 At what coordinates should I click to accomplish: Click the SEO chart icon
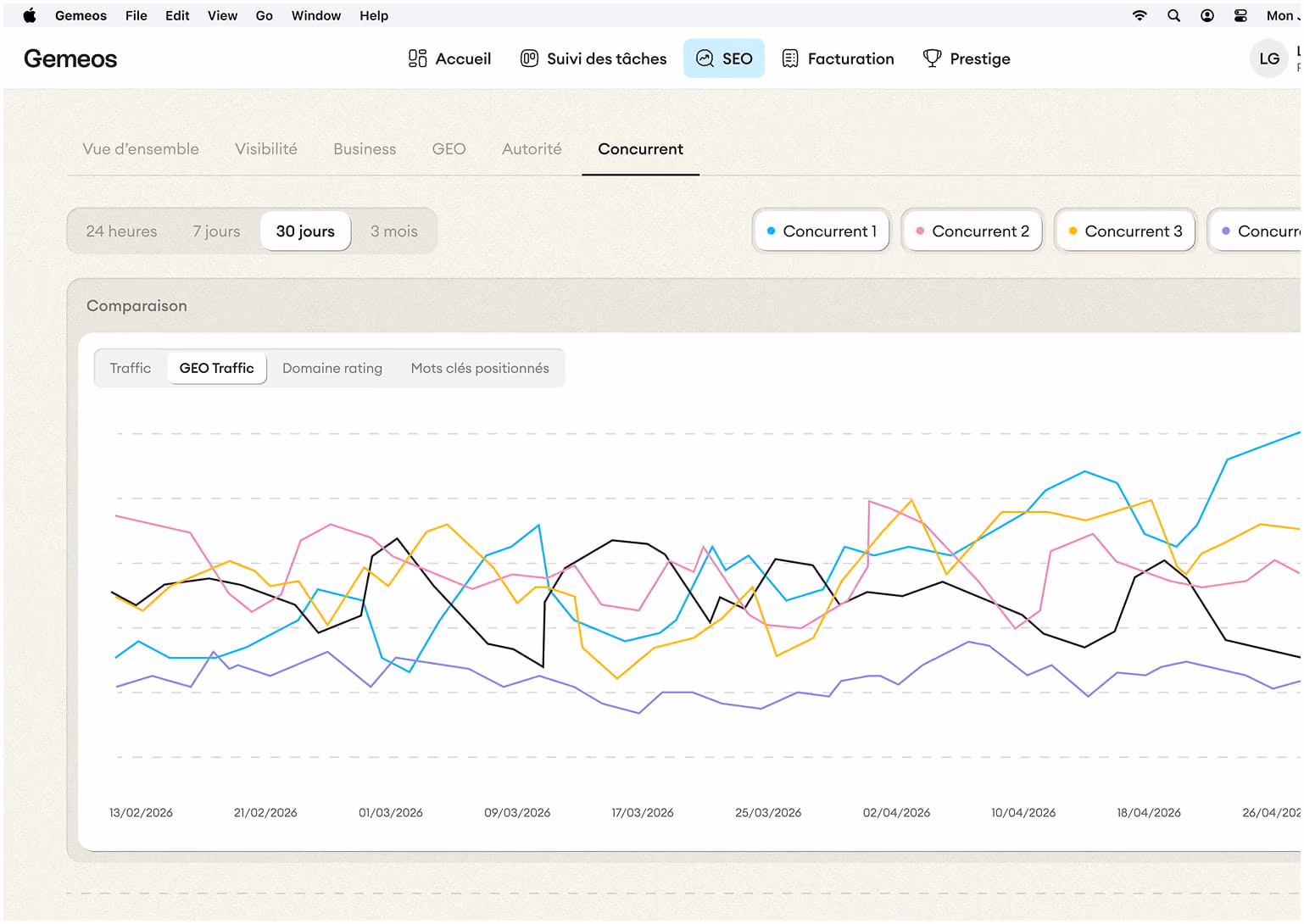705,58
